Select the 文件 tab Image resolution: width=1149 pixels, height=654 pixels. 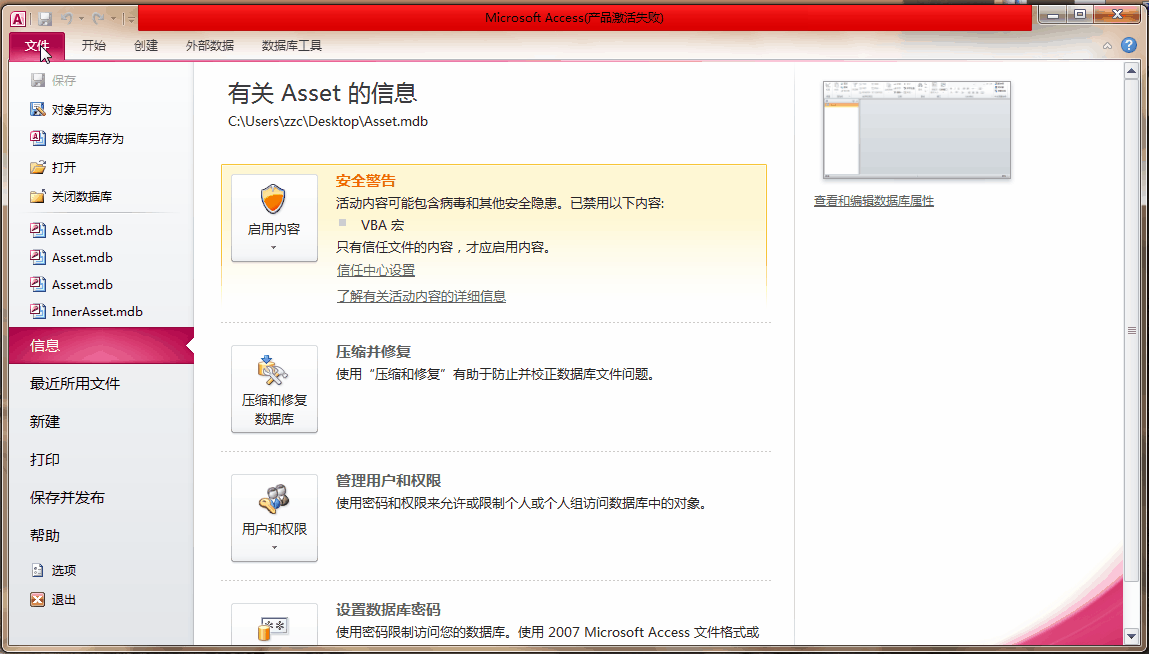[37, 45]
